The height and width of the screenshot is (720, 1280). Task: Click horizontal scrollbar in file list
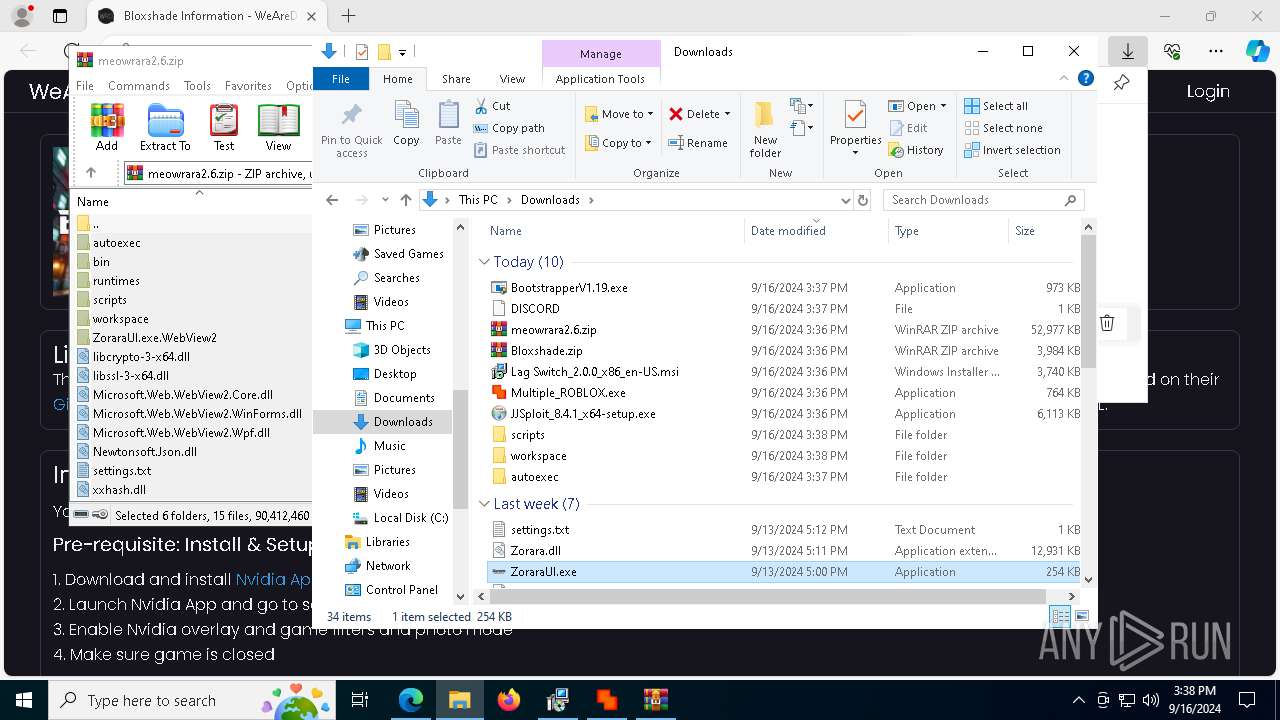click(x=767, y=596)
